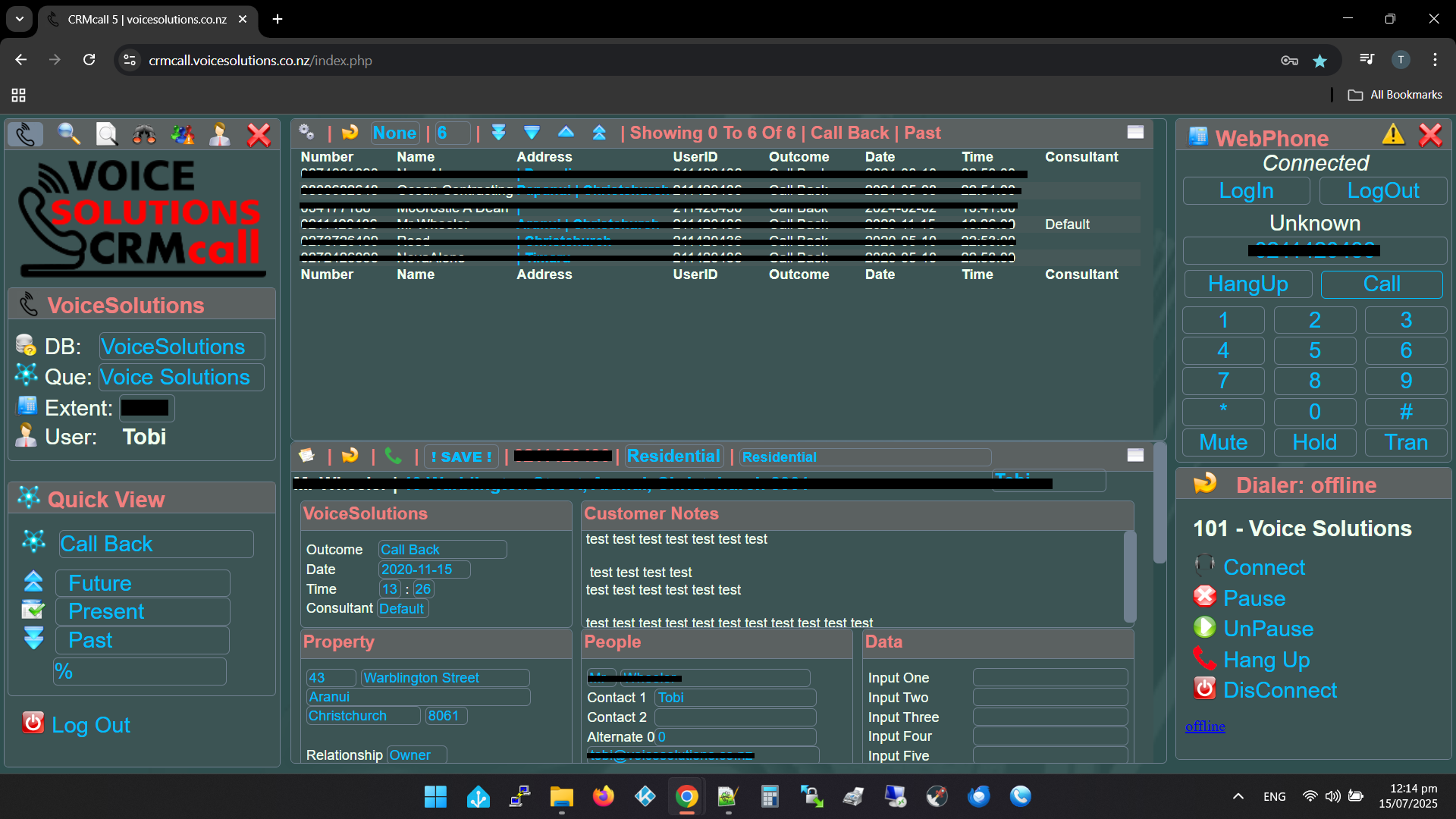Click the gears settings icon in list header

point(306,132)
